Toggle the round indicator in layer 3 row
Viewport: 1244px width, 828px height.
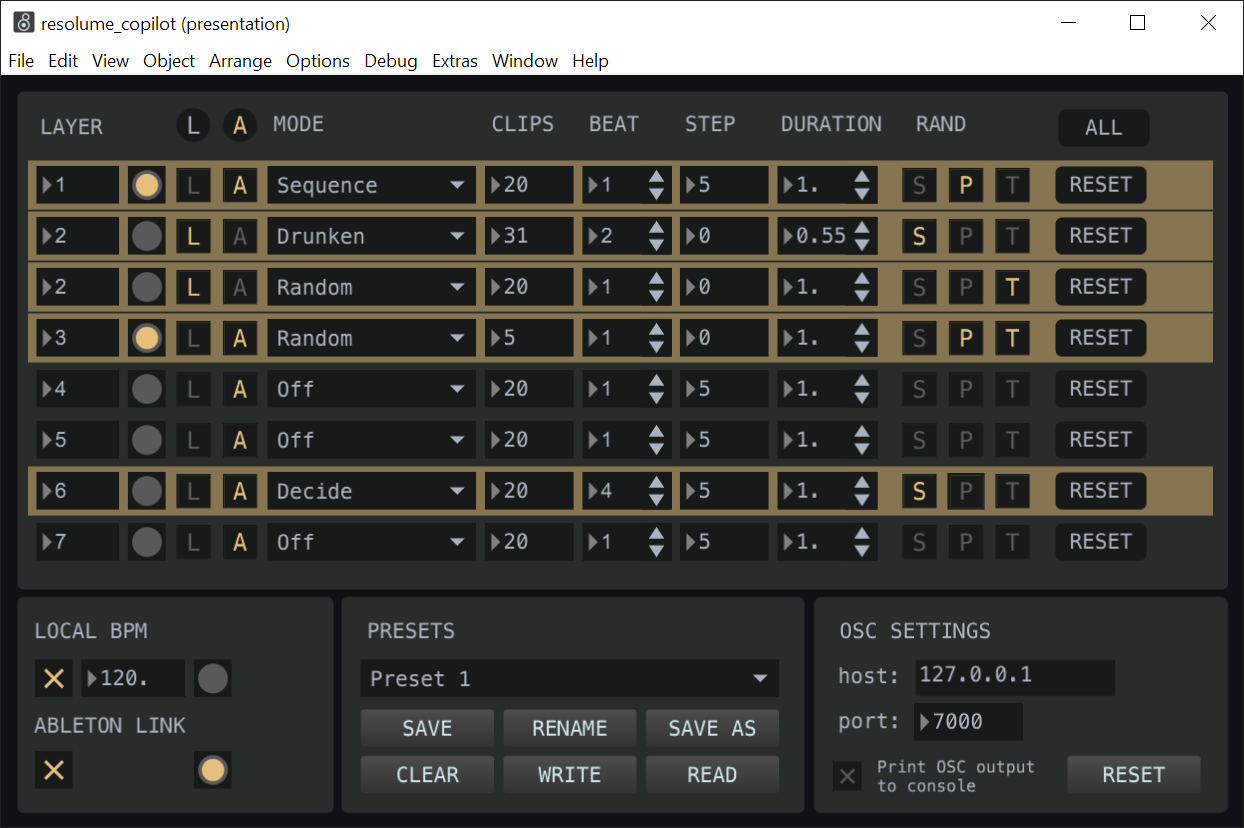click(147, 338)
